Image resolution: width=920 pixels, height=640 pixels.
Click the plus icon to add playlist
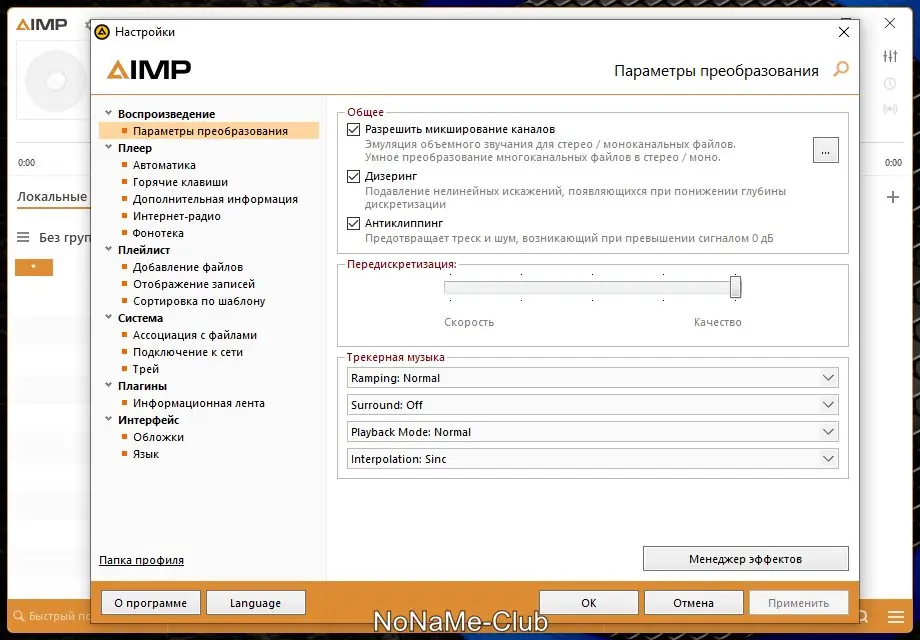click(892, 197)
